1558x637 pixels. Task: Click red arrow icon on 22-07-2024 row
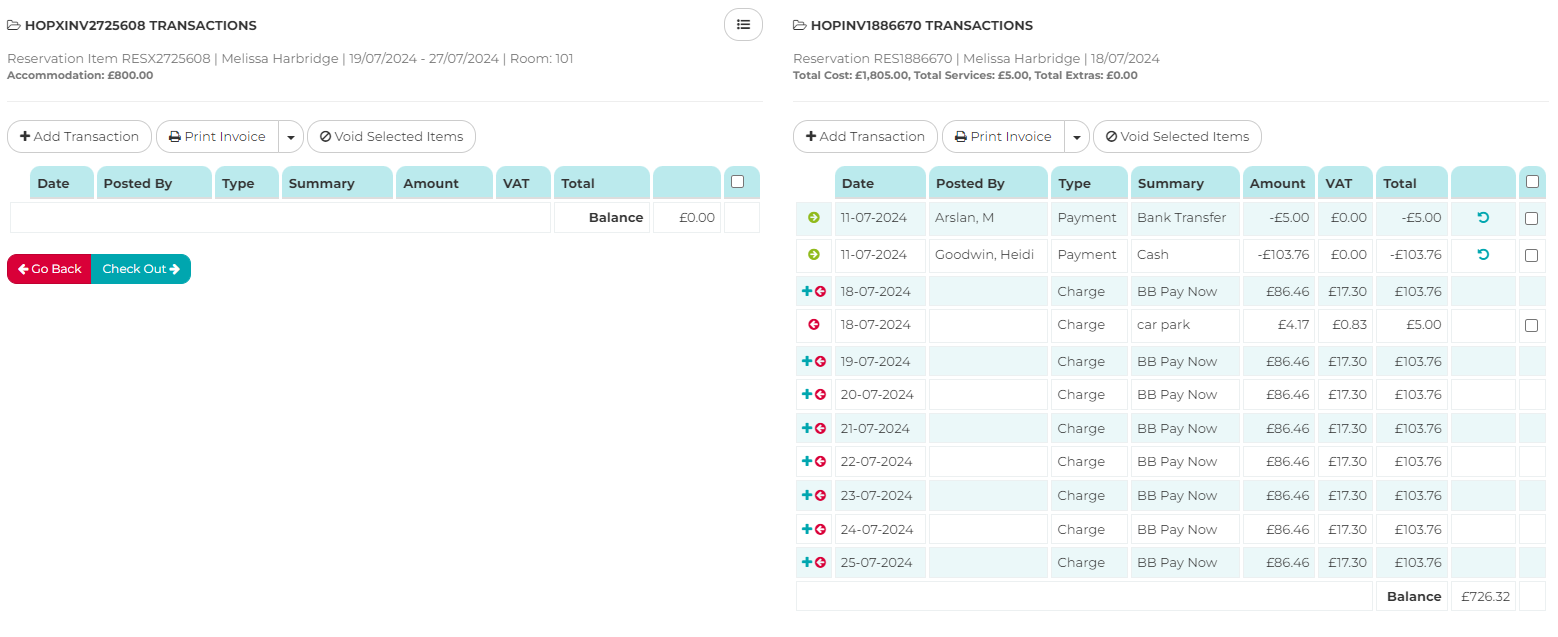(821, 462)
